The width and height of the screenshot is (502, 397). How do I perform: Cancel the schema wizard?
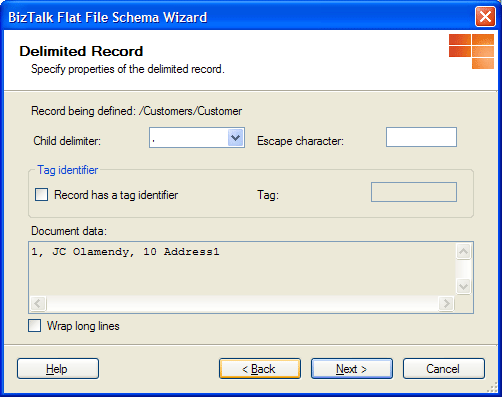(444, 369)
